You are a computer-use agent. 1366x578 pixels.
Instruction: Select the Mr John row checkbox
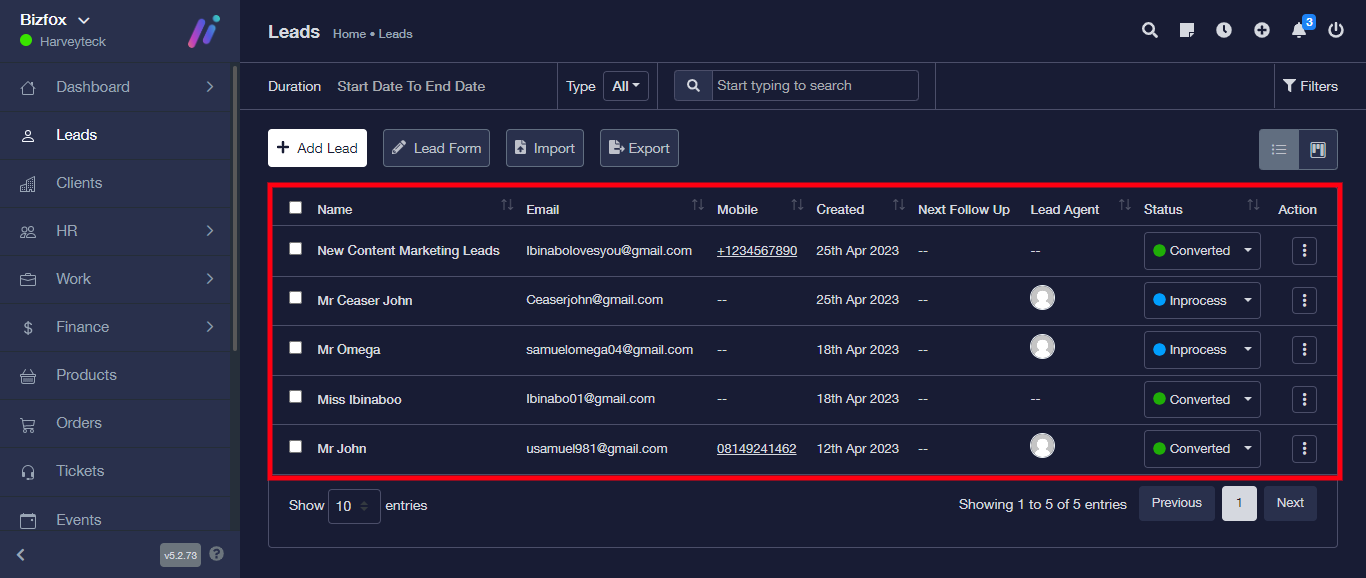point(295,447)
